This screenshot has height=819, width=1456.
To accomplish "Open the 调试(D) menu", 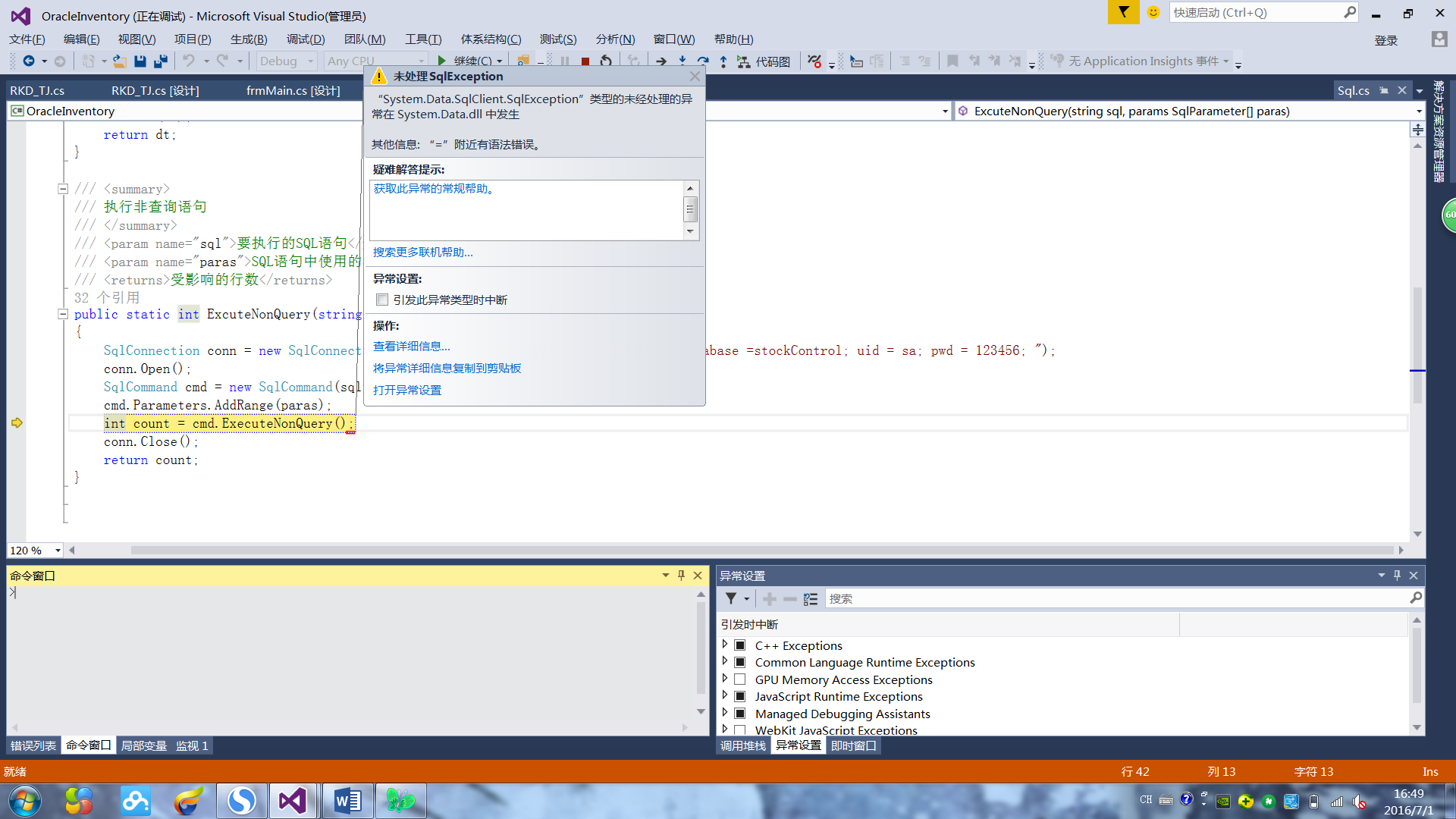I will pos(306,39).
